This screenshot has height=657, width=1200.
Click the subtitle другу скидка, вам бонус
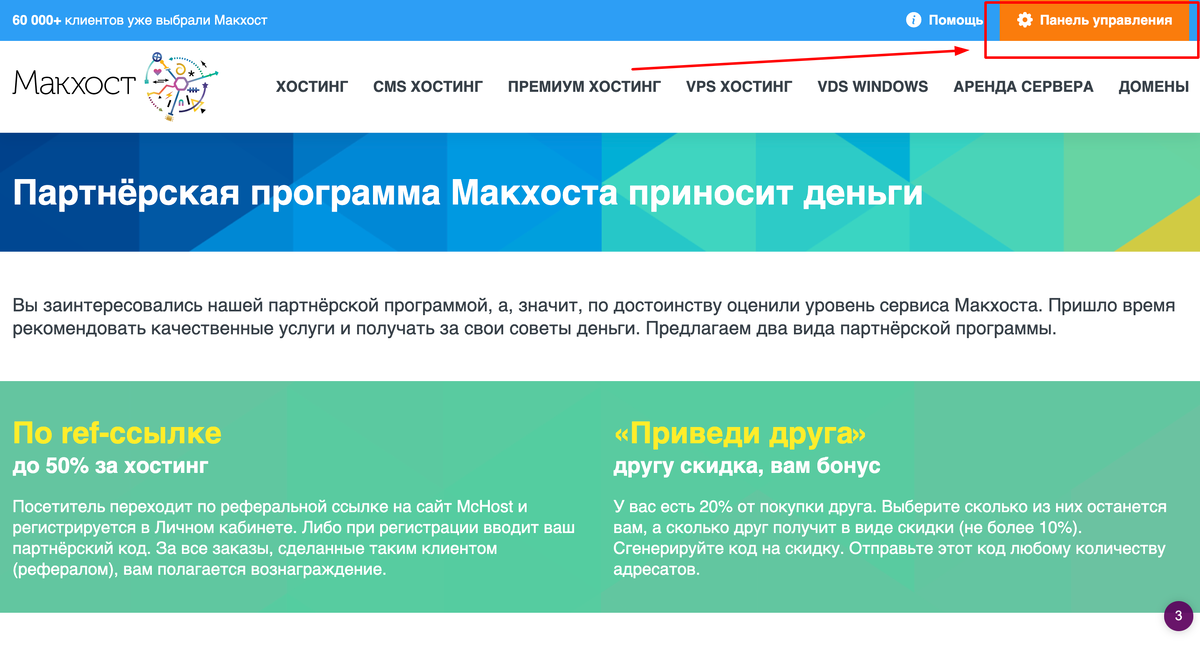pyautogui.click(x=747, y=466)
